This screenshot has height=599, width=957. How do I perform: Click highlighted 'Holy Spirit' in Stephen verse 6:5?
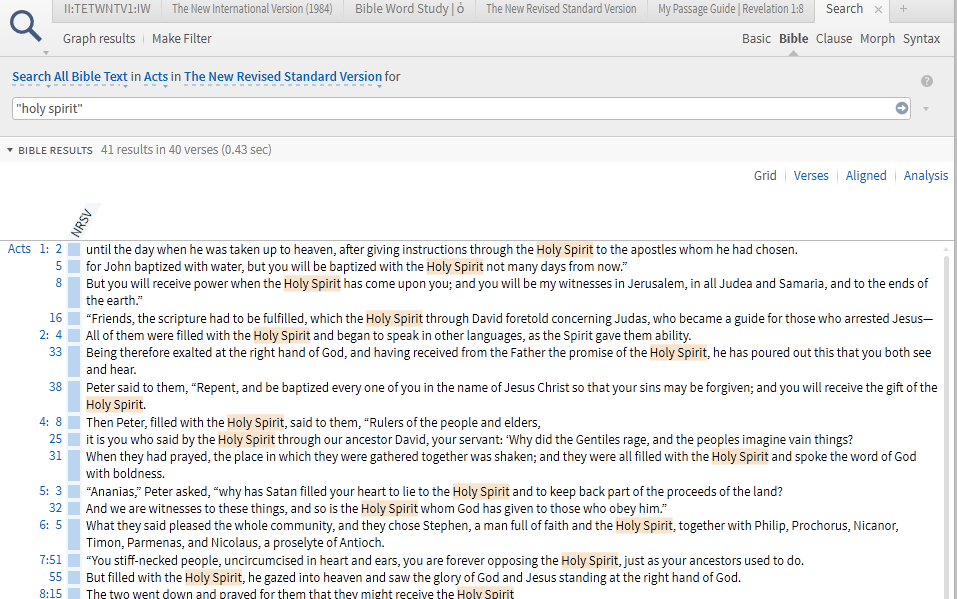(644, 525)
